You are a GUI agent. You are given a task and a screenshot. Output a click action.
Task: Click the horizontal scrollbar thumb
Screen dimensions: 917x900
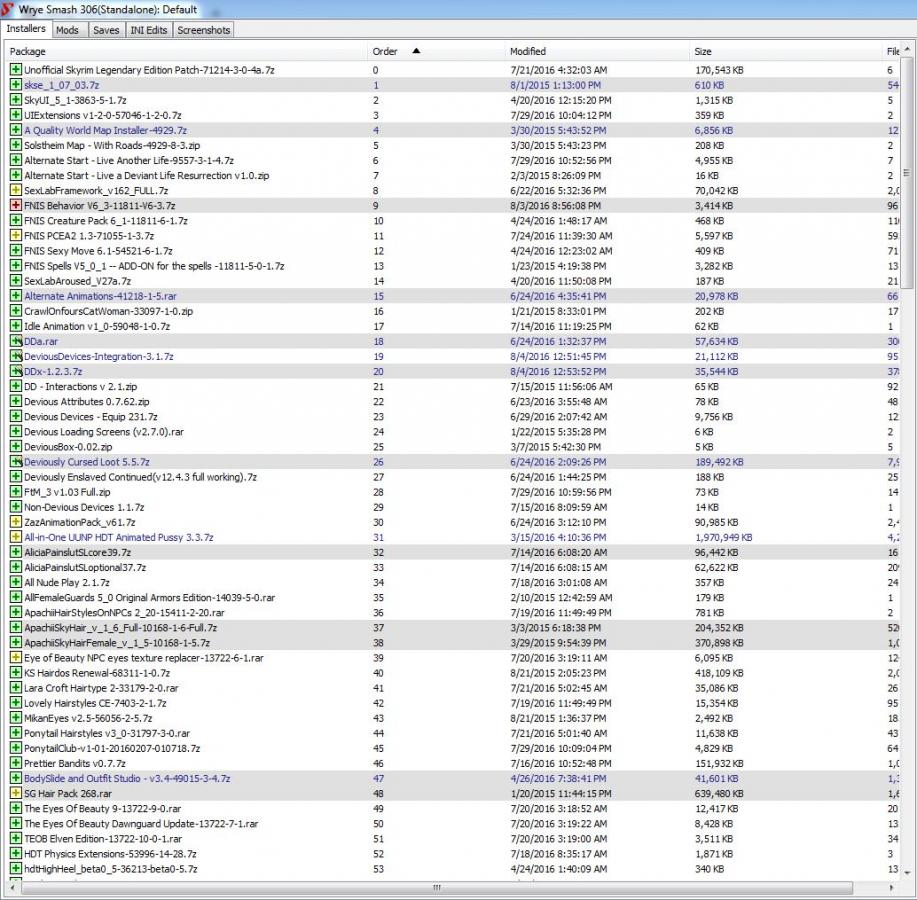coord(436,887)
